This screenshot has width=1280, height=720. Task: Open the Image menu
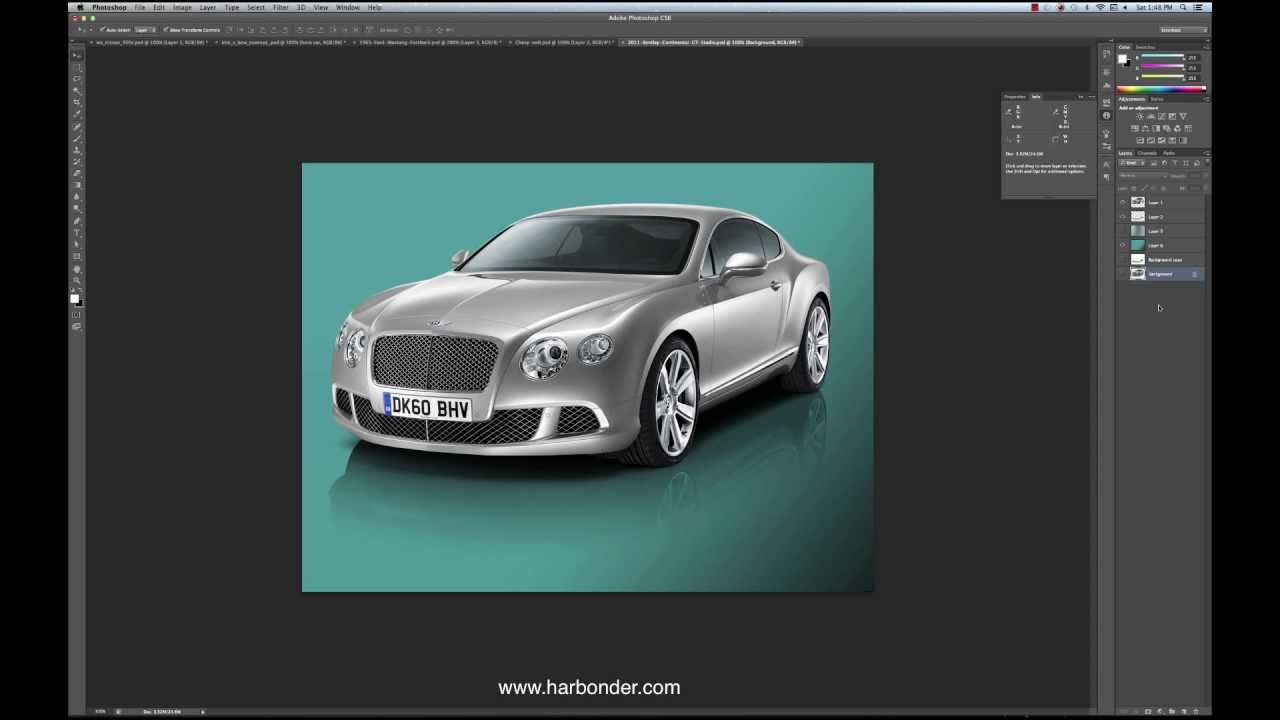182,7
